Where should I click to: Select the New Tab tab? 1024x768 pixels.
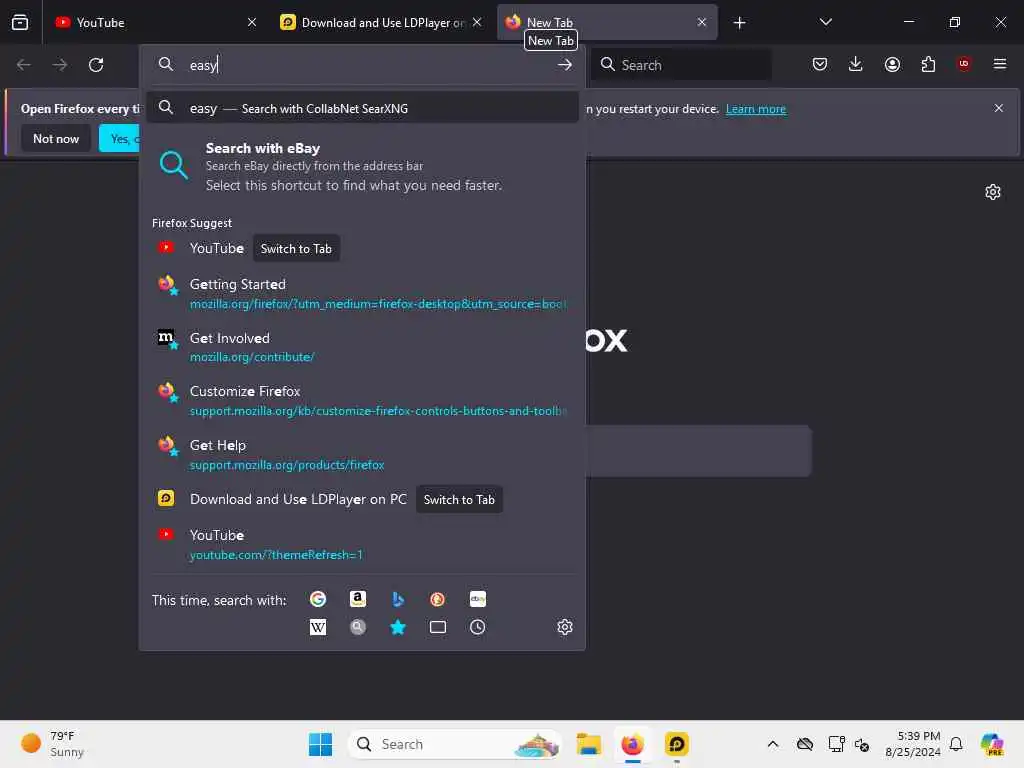607,22
